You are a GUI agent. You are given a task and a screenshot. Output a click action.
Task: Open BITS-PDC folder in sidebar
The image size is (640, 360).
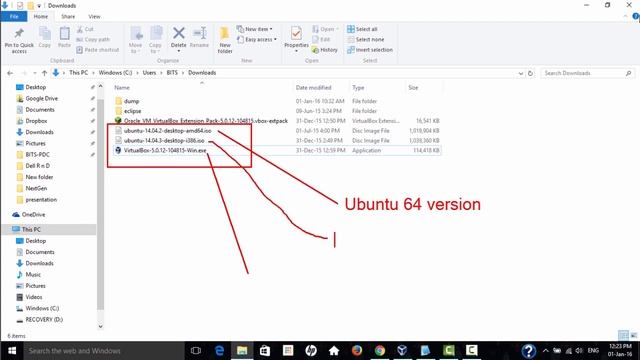coord(37,155)
